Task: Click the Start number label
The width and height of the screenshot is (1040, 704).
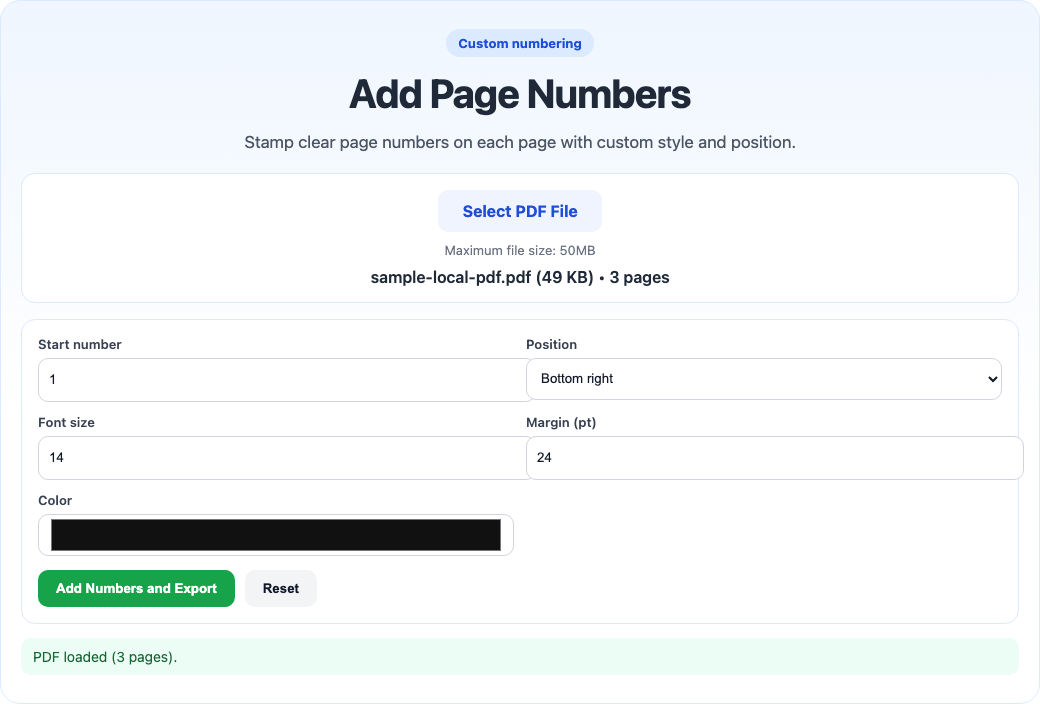Action: (79, 344)
